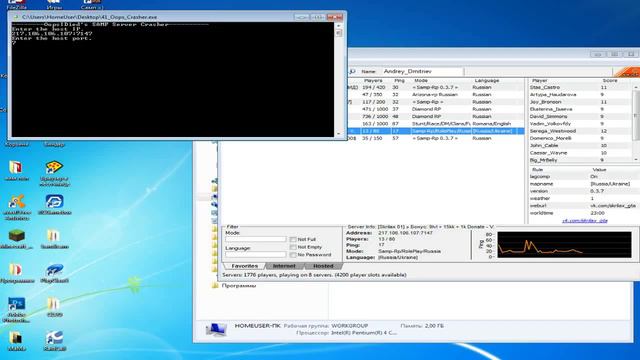Click the console window scrollbar down arrow
The image size is (640, 360).
[338, 133]
